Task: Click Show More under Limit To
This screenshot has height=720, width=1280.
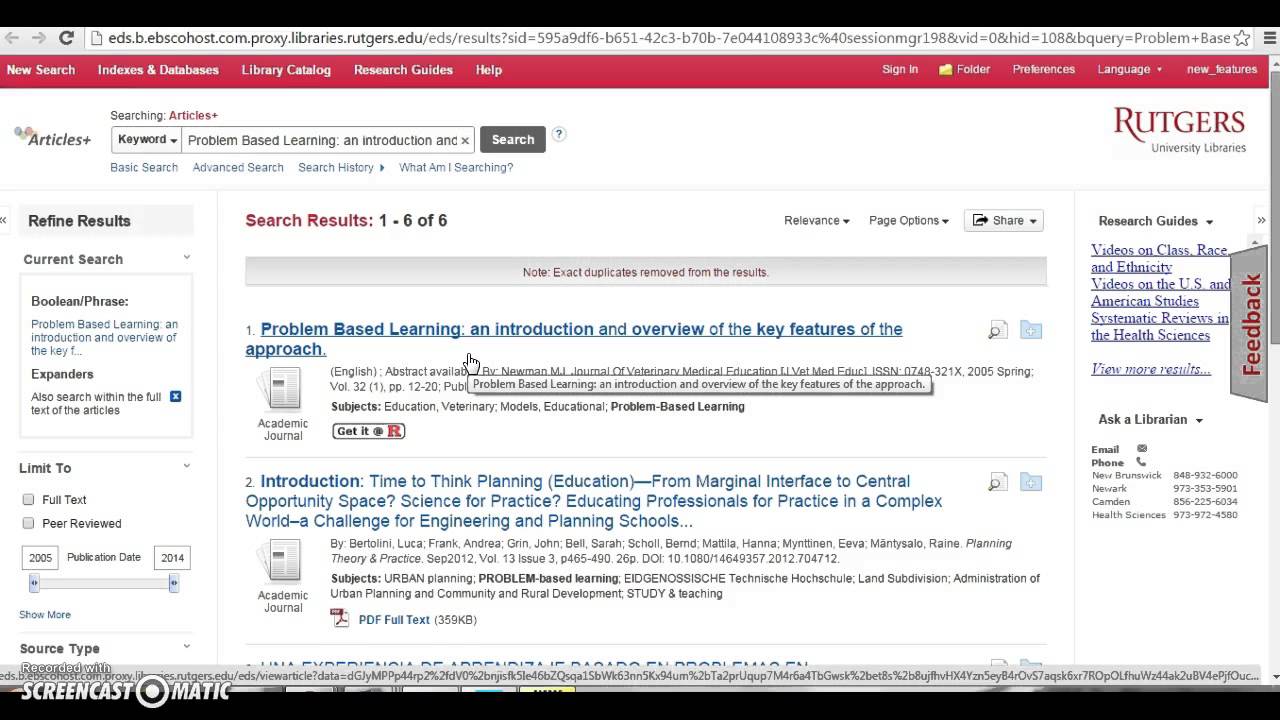Action: tap(45, 615)
